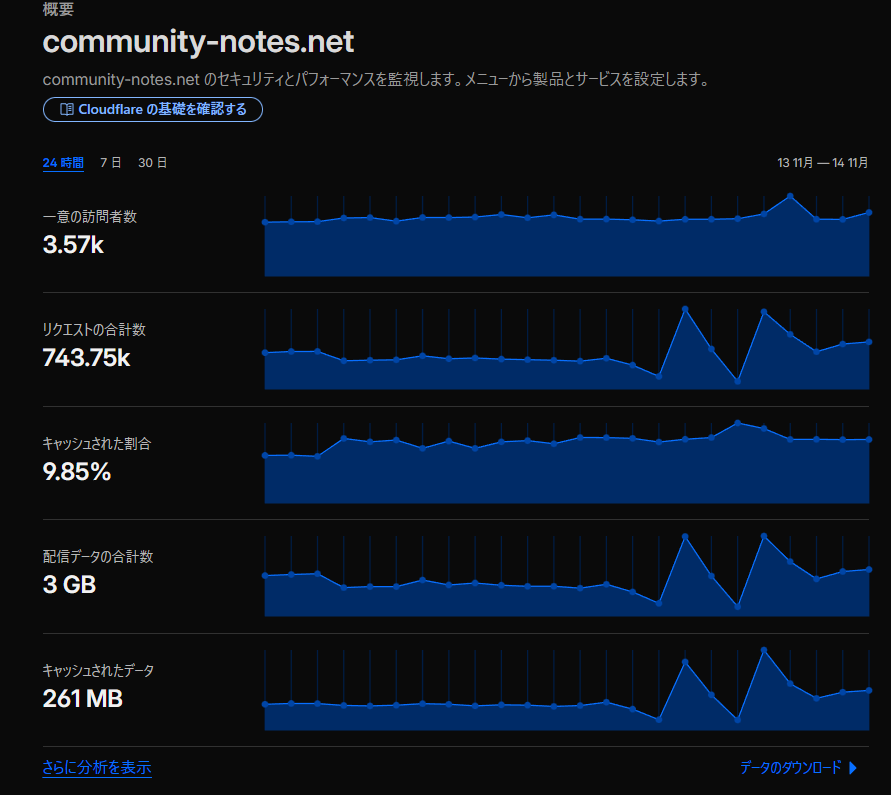This screenshot has height=795, width=891.
Task: Click the リクエストの合計数 requests chart
Action: pos(567,349)
